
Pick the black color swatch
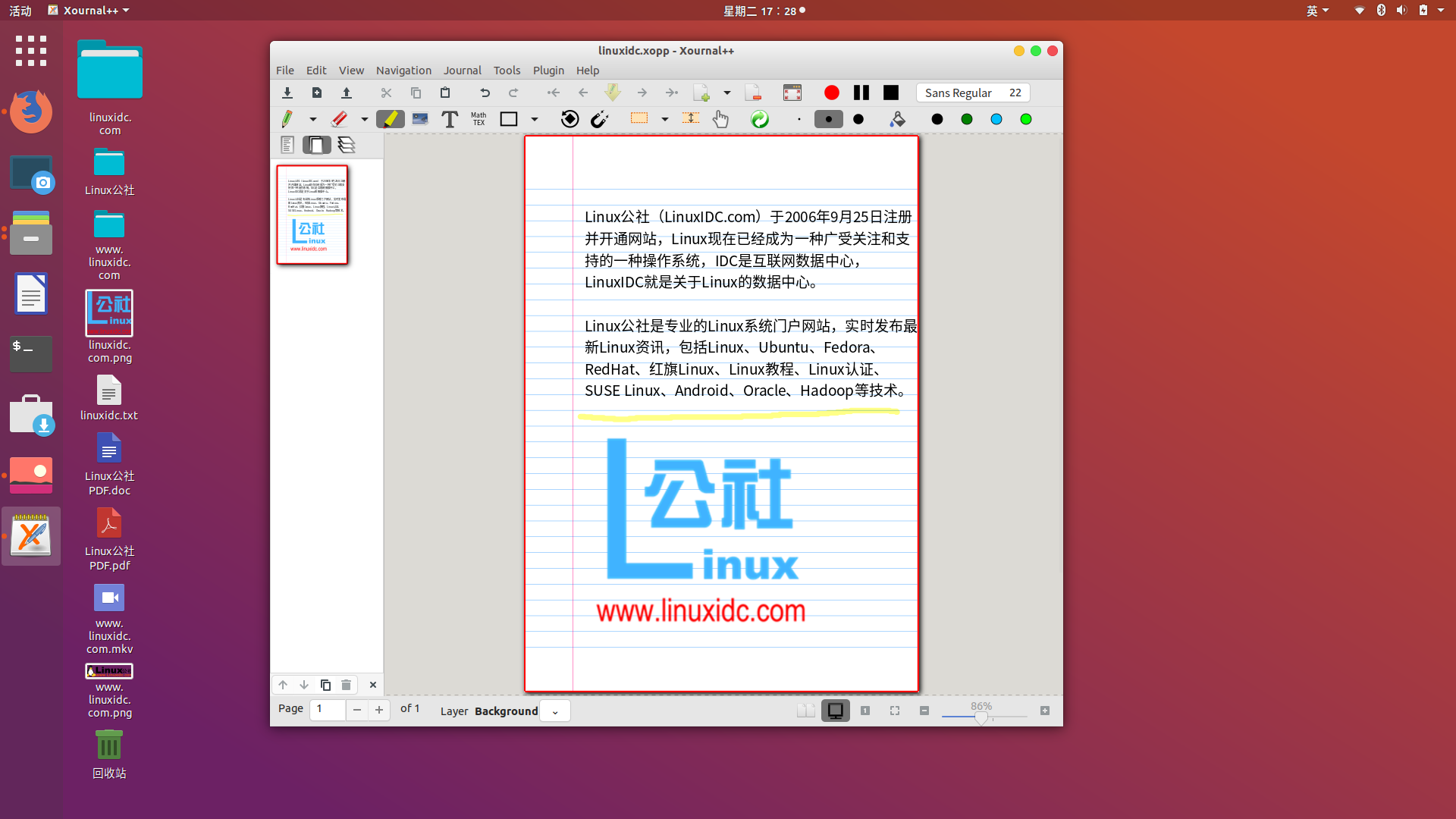tap(937, 119)
